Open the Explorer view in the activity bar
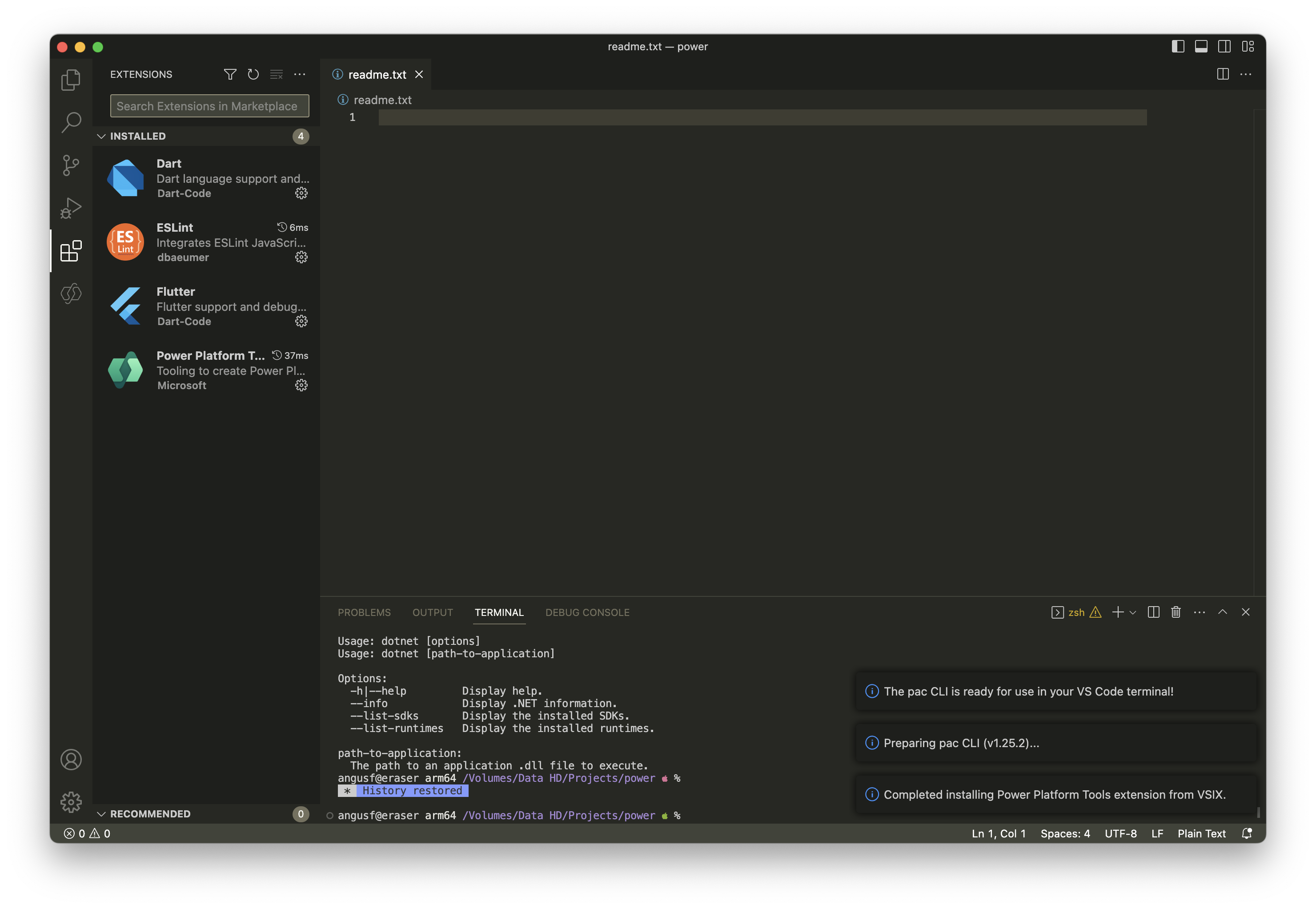This screenshot has width=1316, height=909. coord(71,80)
